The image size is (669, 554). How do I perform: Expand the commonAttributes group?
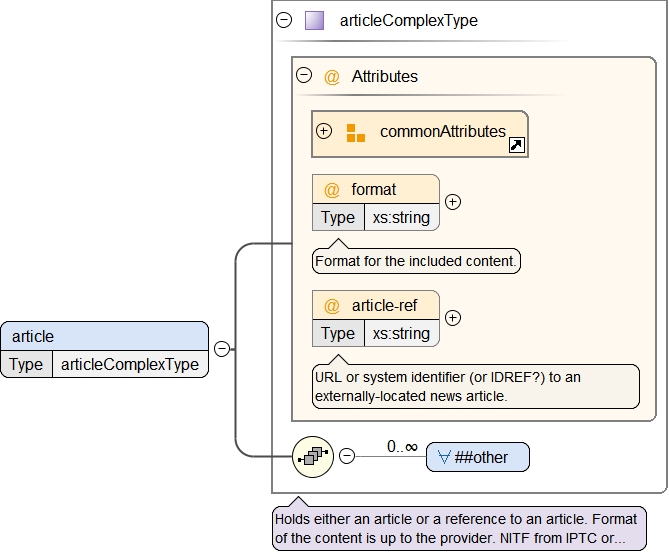click(323, 132)
